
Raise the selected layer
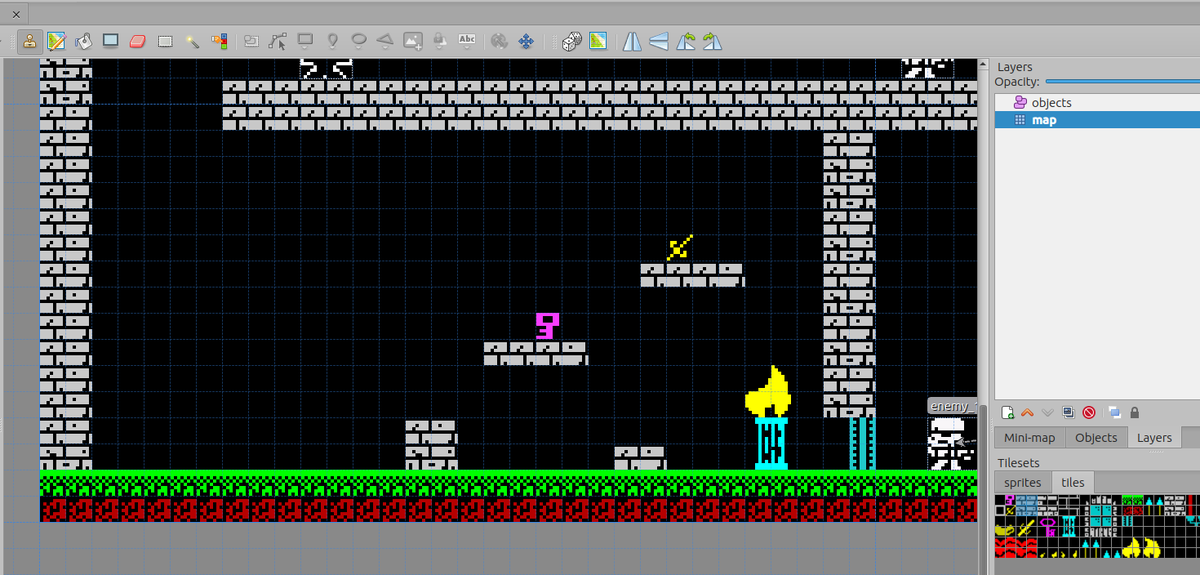tap(1027, 412)
